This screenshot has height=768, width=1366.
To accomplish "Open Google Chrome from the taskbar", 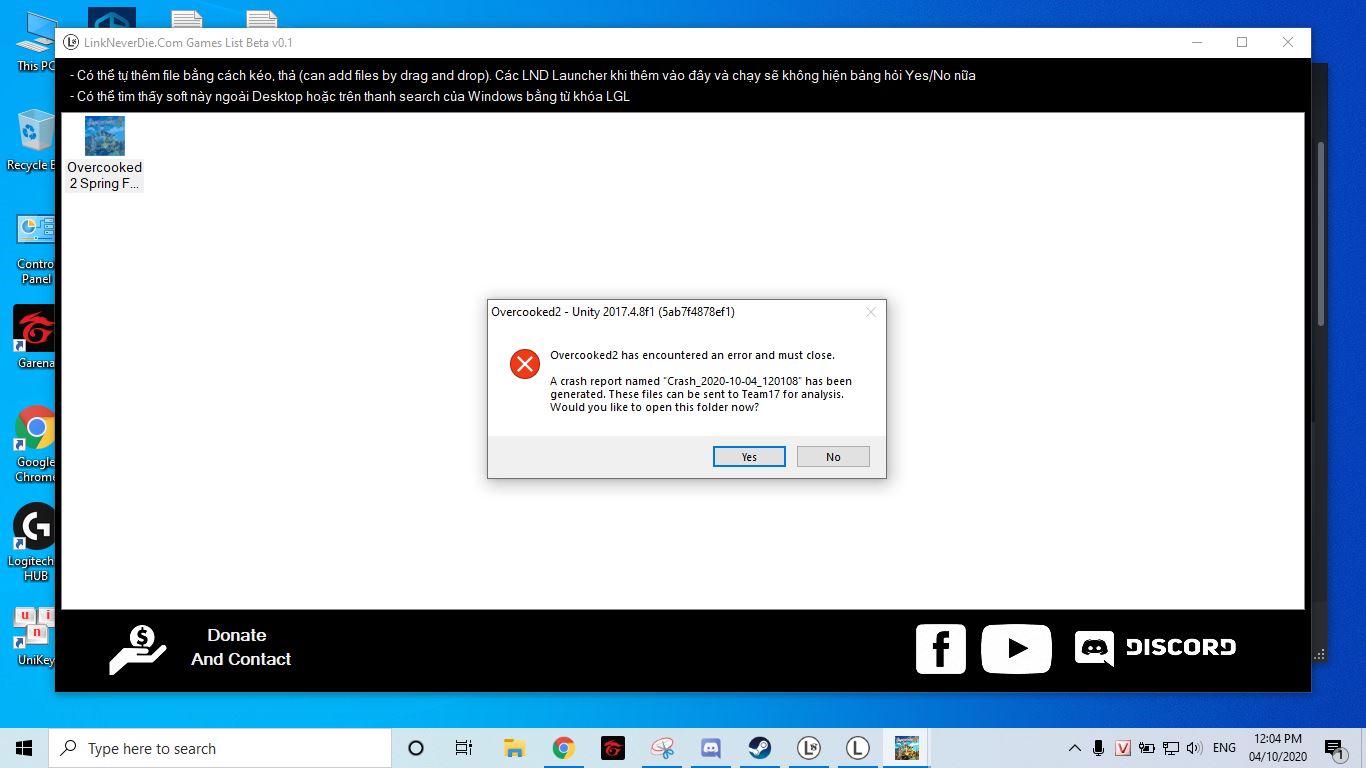I will [x=563, y=748].
